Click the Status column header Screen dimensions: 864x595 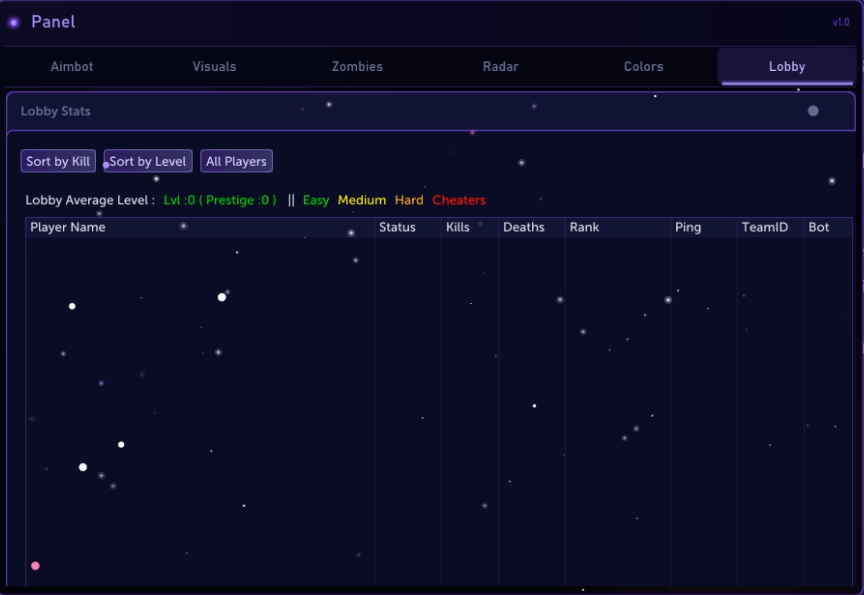(x=408, y=228)
